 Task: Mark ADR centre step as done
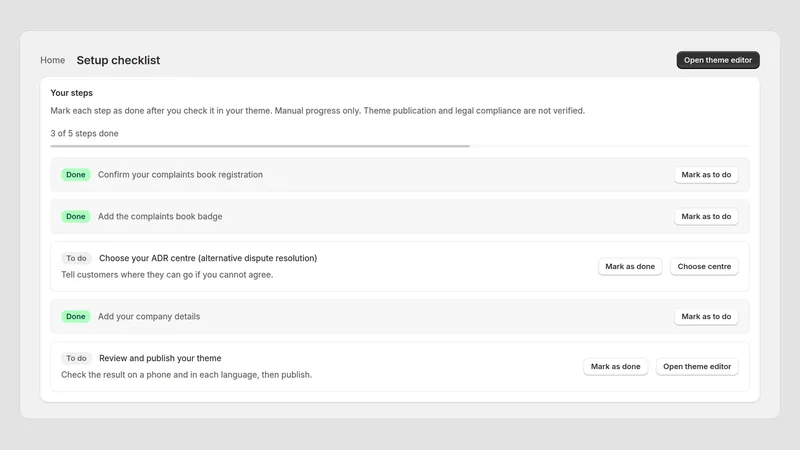pos(630,266)
